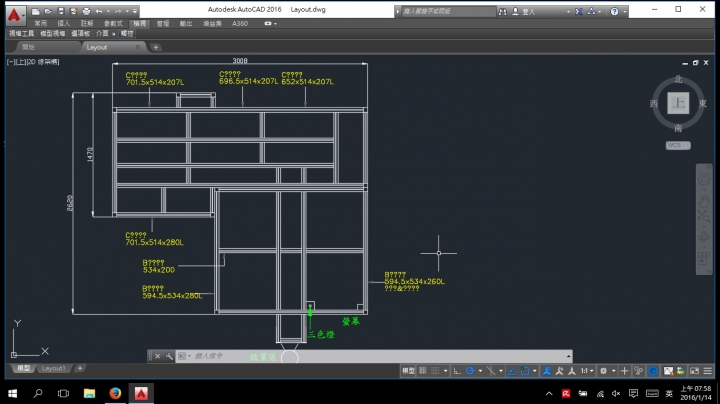Click the Clean Screen icon in status bar

(694, 370)
